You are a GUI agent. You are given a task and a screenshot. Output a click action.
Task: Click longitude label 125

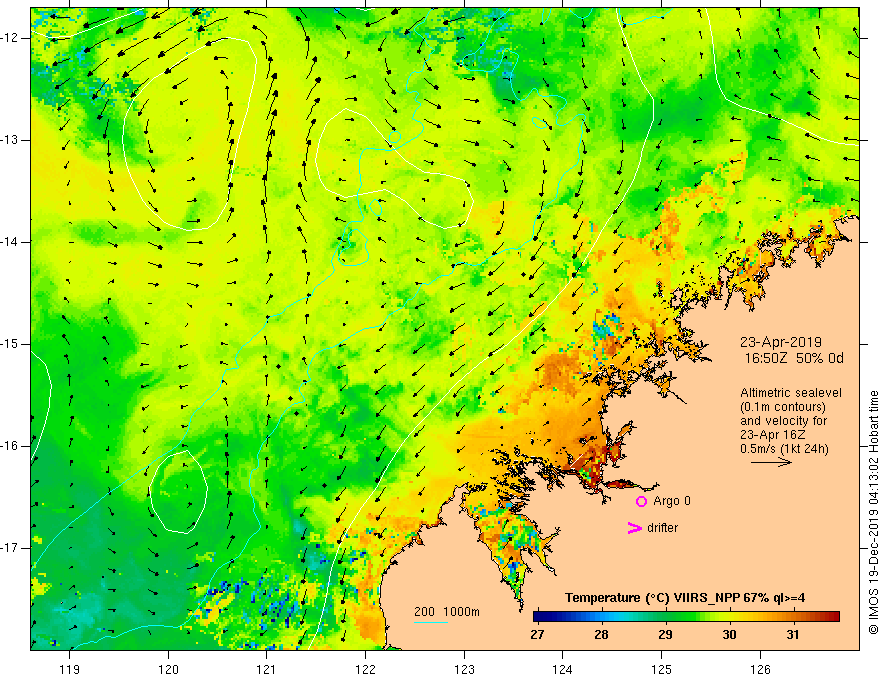662,669
